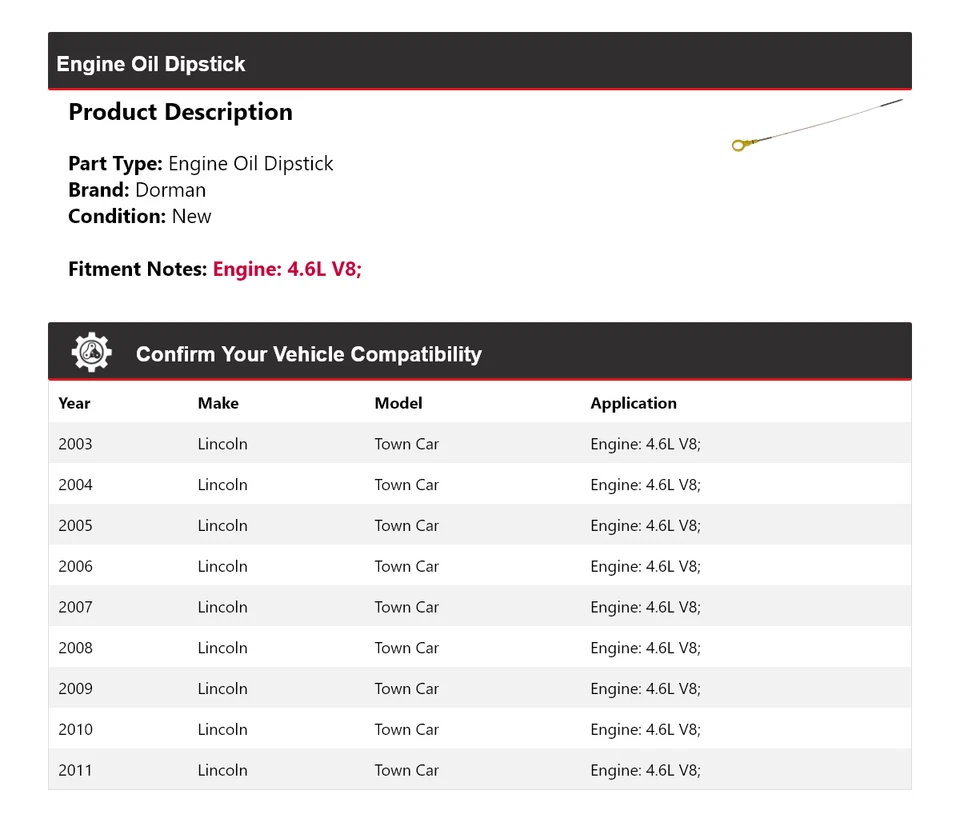Click the red Engine: 4.6L V8 fitment note
Image resolution: width=960 pixels, height=822 pixels.
pyautogui.click(x=287, y=269)
